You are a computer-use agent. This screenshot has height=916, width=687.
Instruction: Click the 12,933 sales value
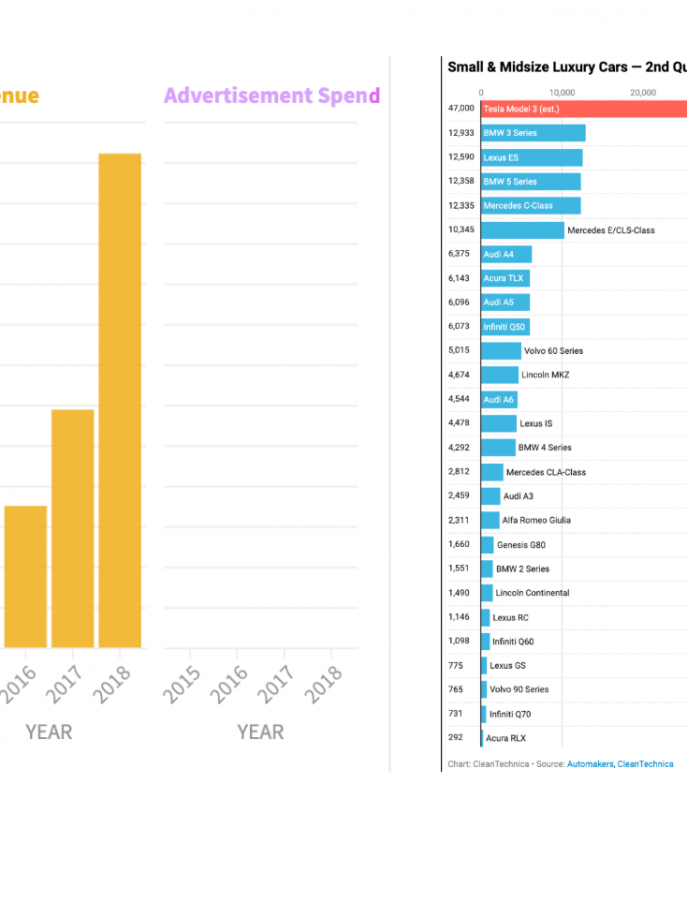[461, 133]
